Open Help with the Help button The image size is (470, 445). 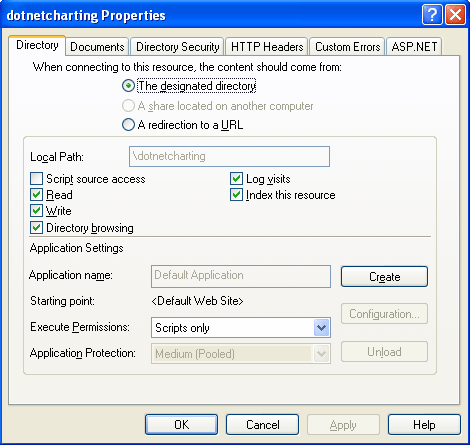pyautogui.click(x=424, y=425)
